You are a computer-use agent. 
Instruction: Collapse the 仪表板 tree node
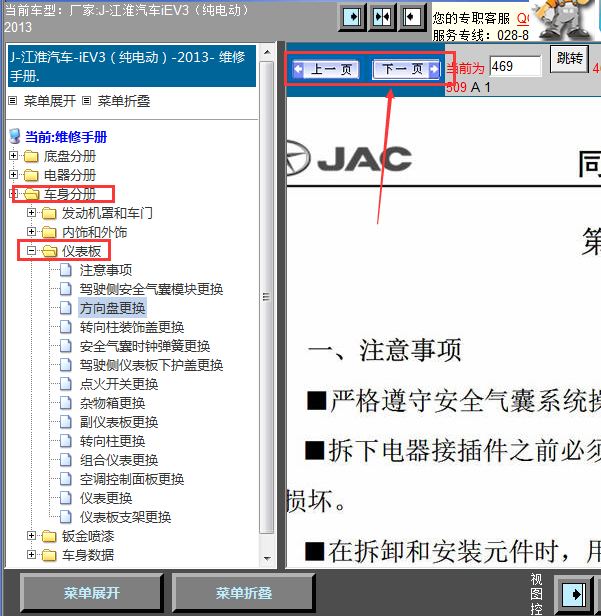click(x=31, y=250)
